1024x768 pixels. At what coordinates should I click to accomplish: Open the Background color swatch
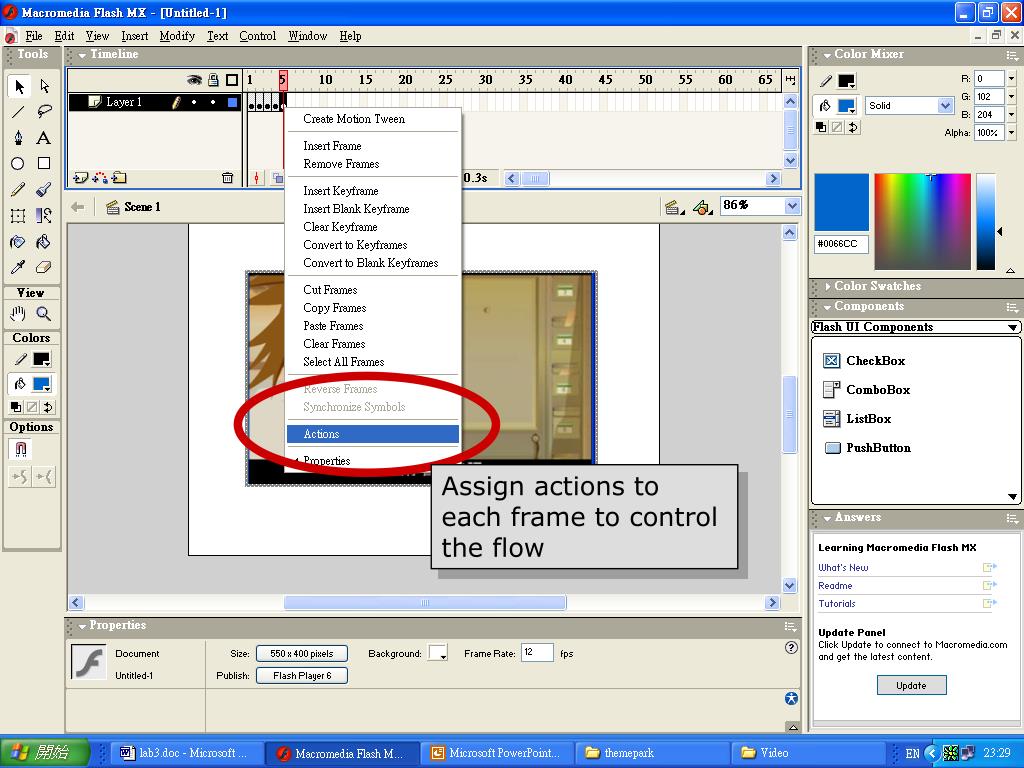(437, 653)
